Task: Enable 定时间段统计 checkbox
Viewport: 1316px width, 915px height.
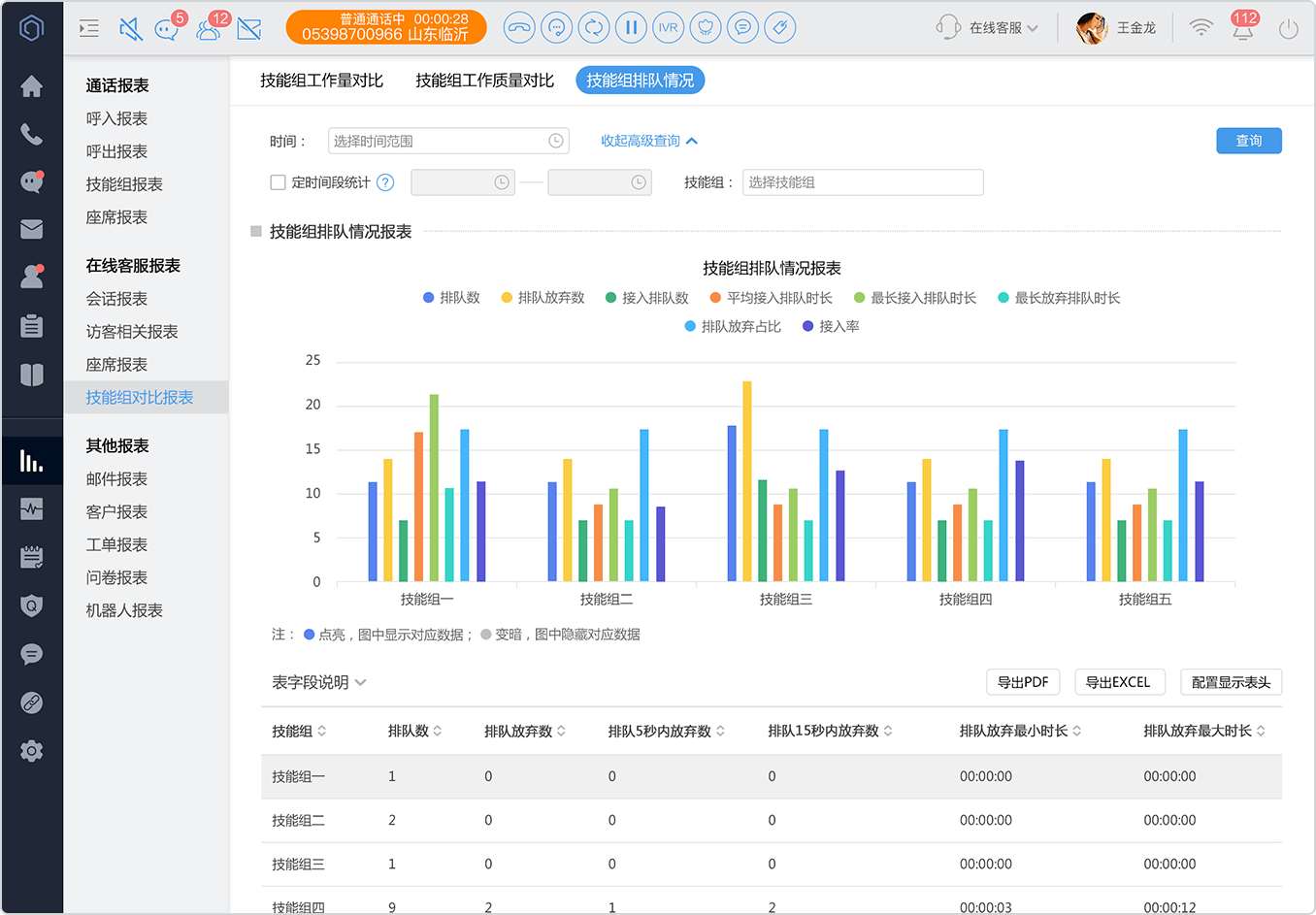Action: pos(278,182)
